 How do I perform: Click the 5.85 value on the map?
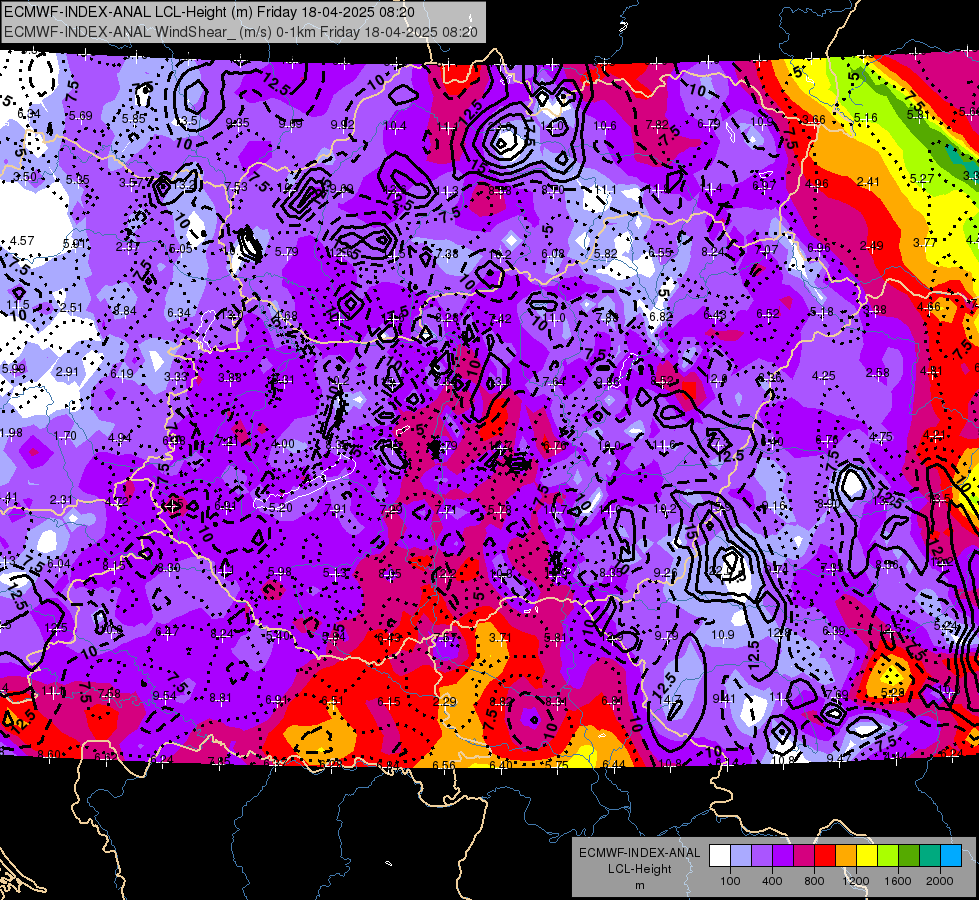click(x=134, y=119)
